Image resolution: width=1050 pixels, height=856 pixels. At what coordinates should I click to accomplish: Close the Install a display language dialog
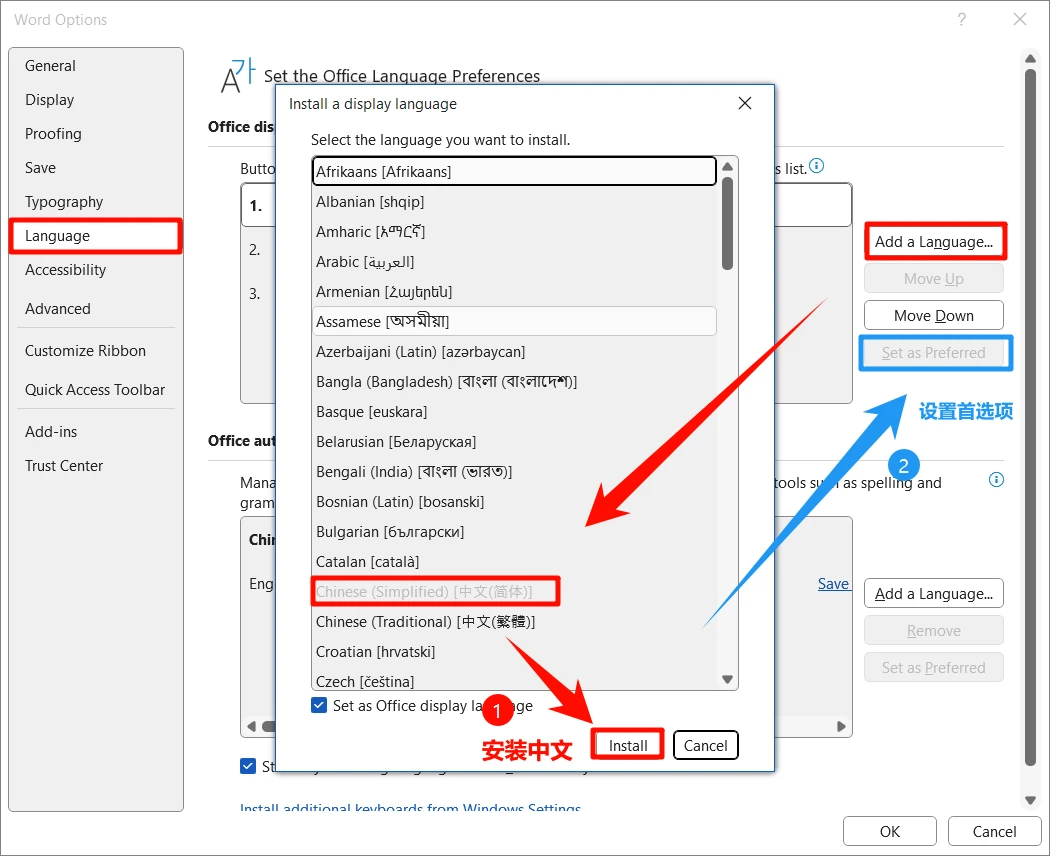pyautogui.click(x=745, y=103)
